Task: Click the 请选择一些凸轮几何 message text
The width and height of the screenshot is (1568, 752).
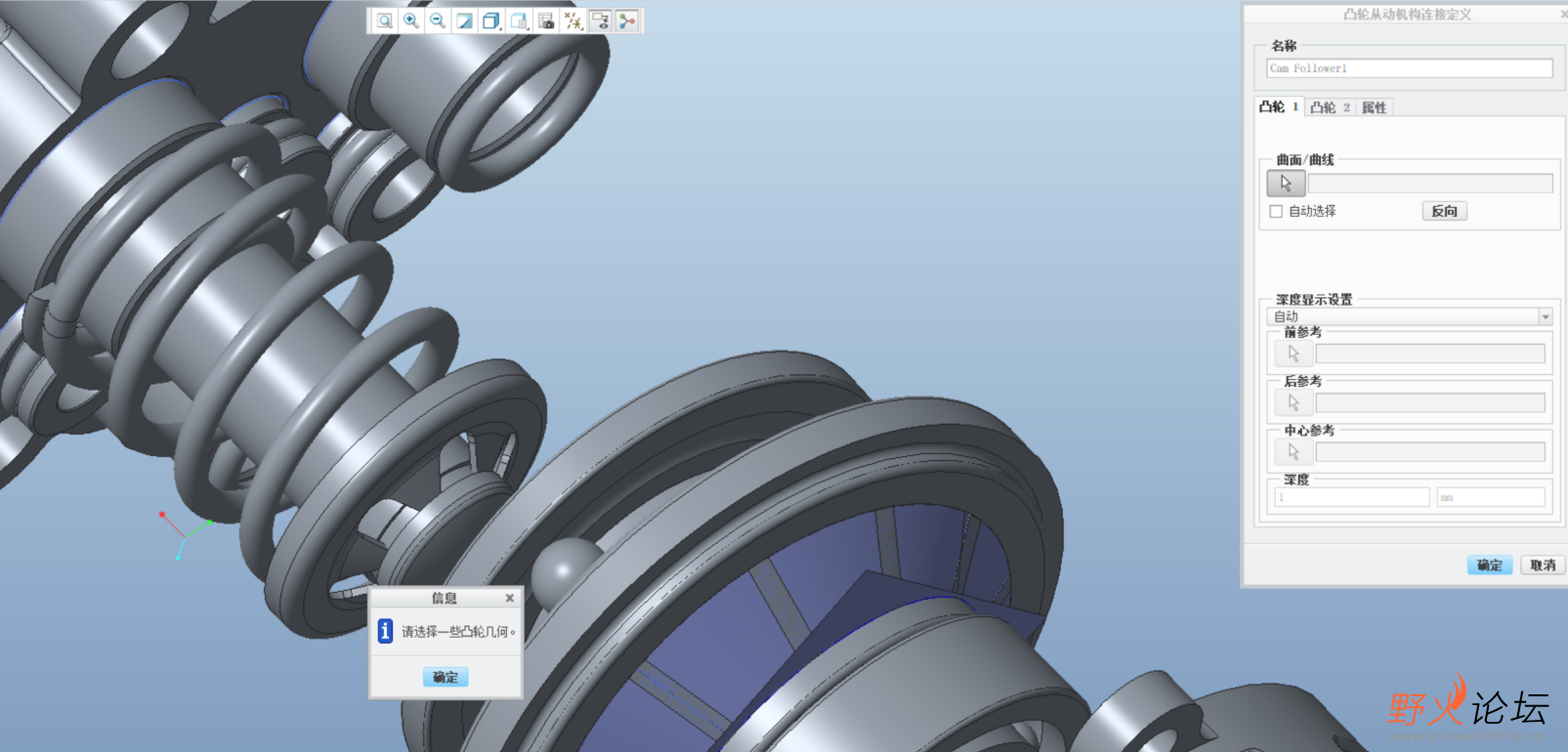Action: pos(458,632)
